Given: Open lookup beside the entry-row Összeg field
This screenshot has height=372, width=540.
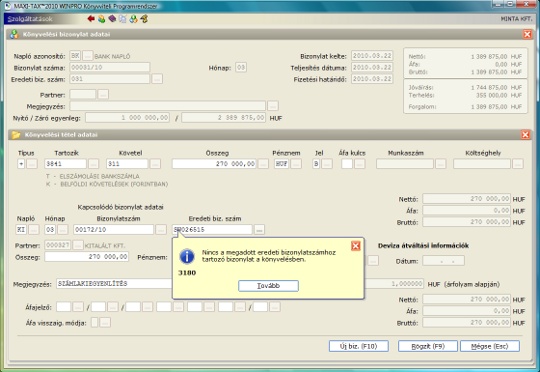Looking at the screenshot, I should tap(263, 164).
